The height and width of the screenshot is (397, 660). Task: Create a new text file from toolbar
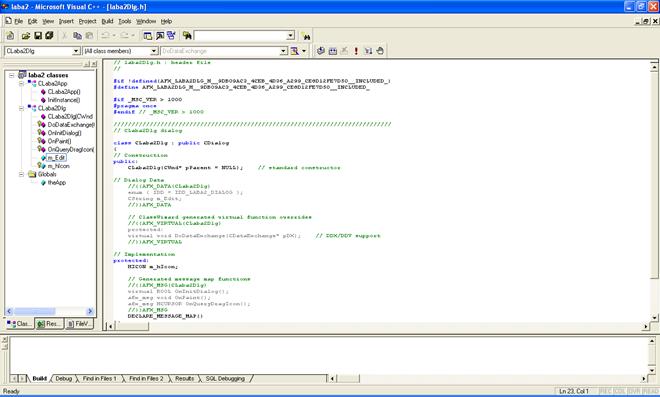tap(10, 36)
